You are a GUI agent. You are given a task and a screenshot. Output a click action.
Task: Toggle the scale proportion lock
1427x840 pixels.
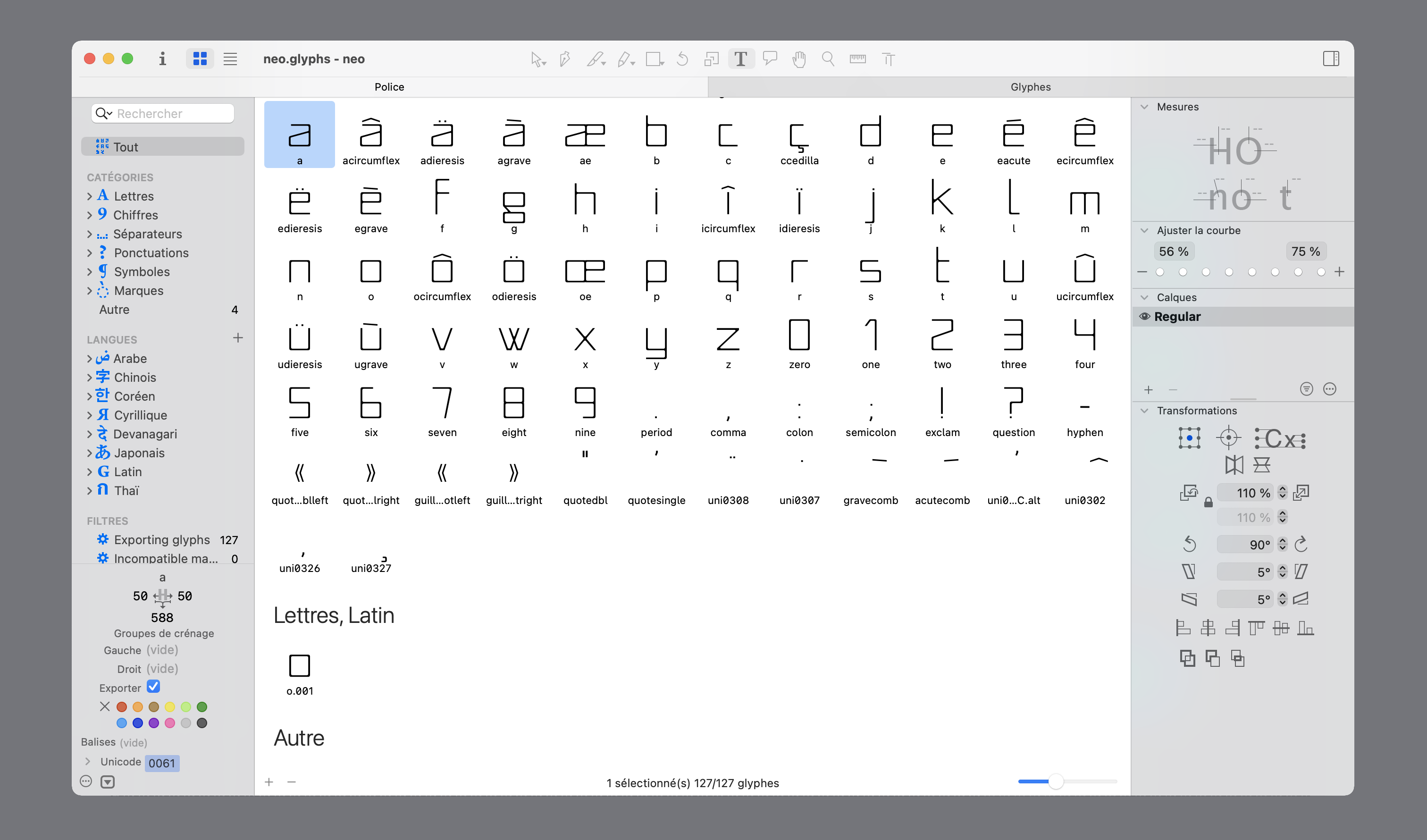[x=1209, y=503]
